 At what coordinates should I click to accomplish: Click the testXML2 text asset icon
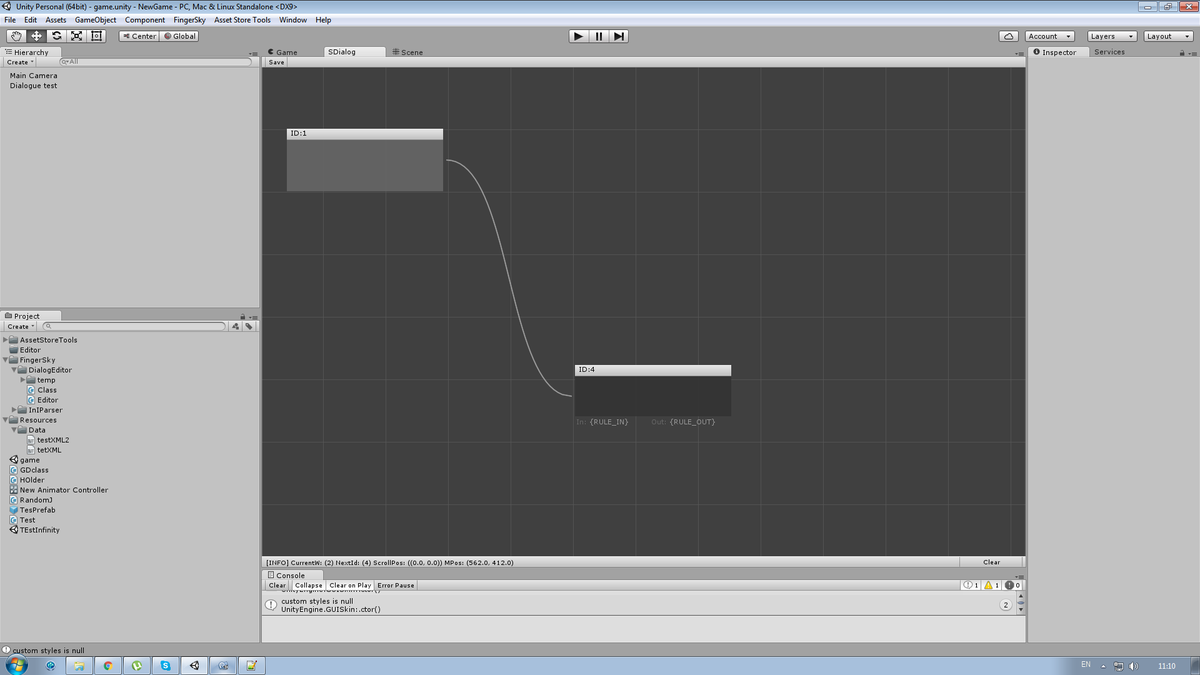pos(31,440)
